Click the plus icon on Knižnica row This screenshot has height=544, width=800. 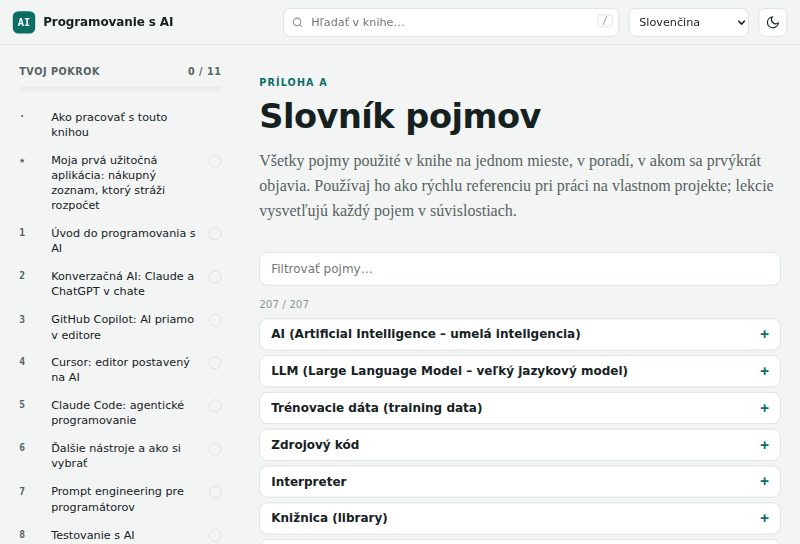764,518
